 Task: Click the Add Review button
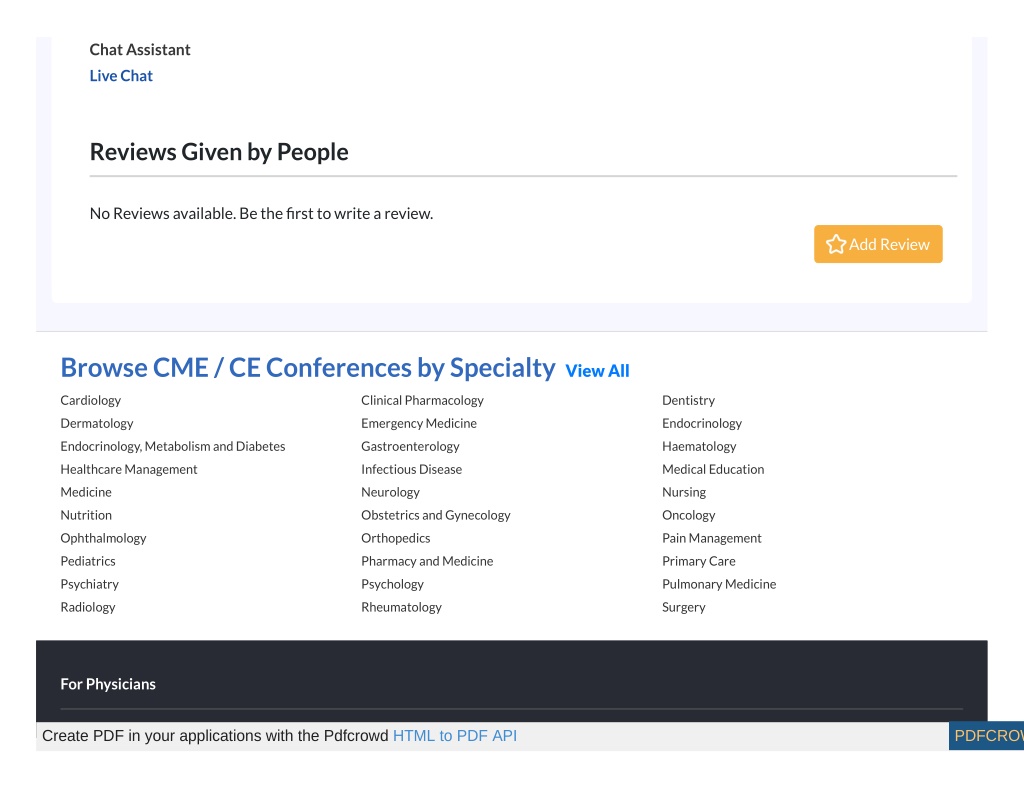tap(878, 244)
